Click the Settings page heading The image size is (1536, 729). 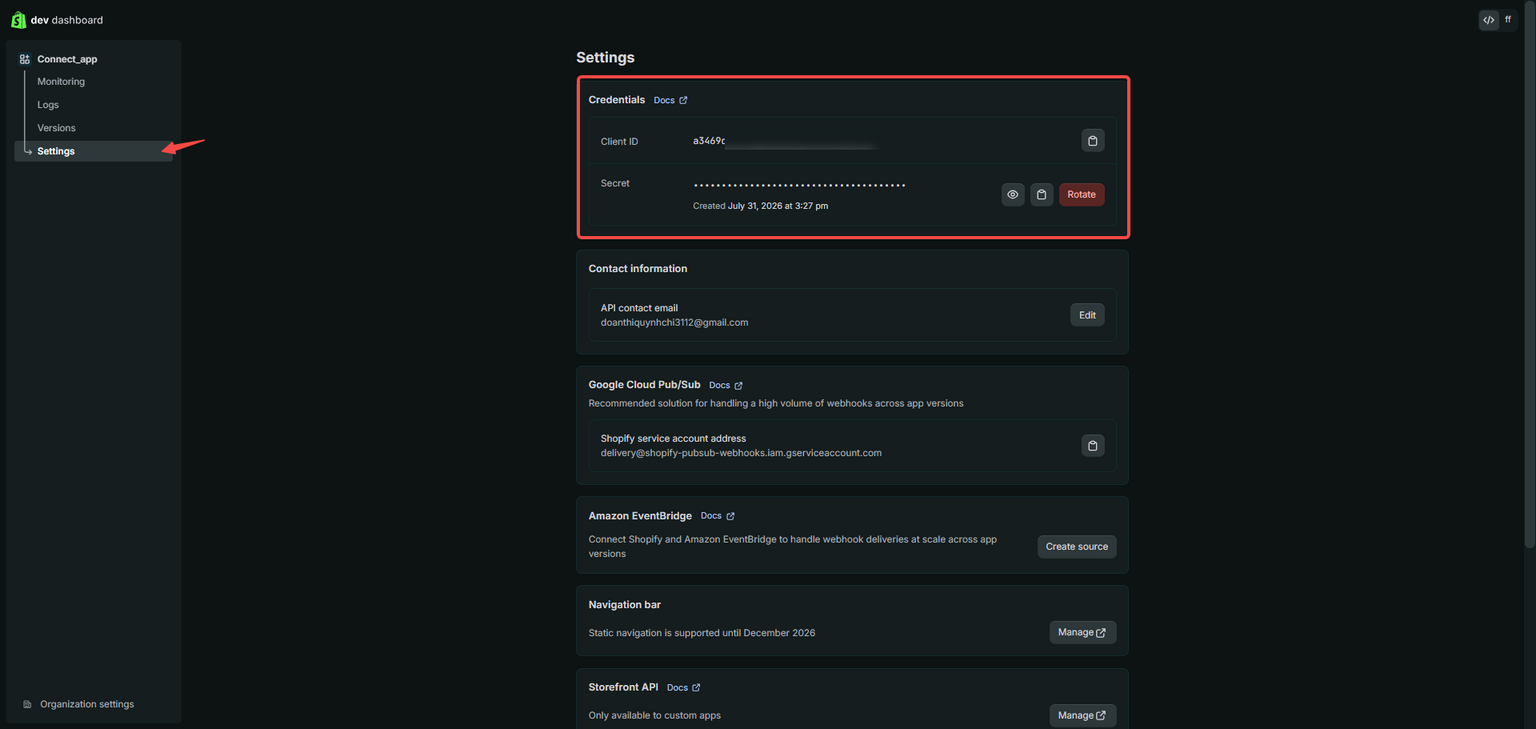pyautogui.click(x=605, y=58)
